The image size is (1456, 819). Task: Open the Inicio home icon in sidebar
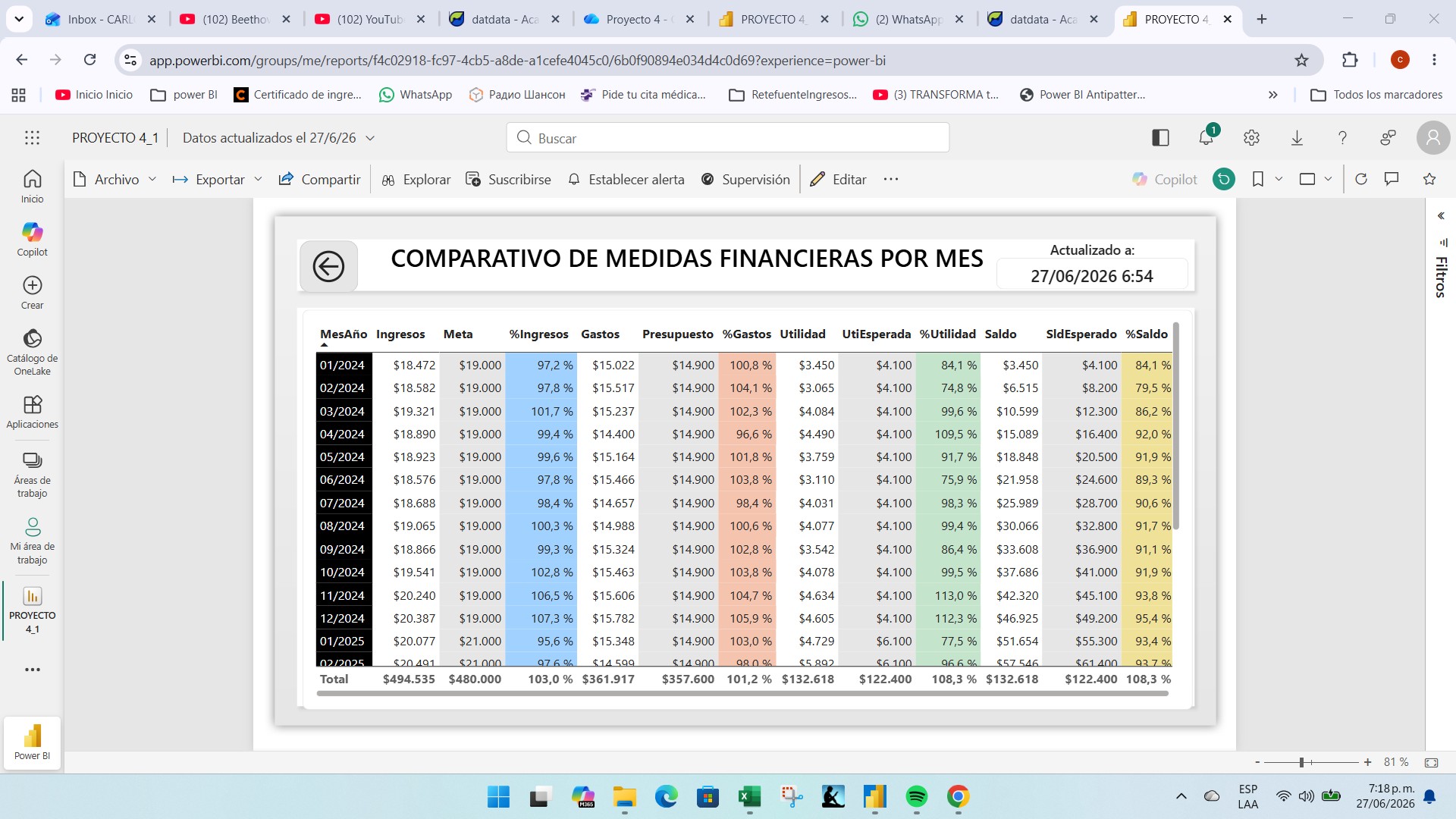tap(32, 186)
